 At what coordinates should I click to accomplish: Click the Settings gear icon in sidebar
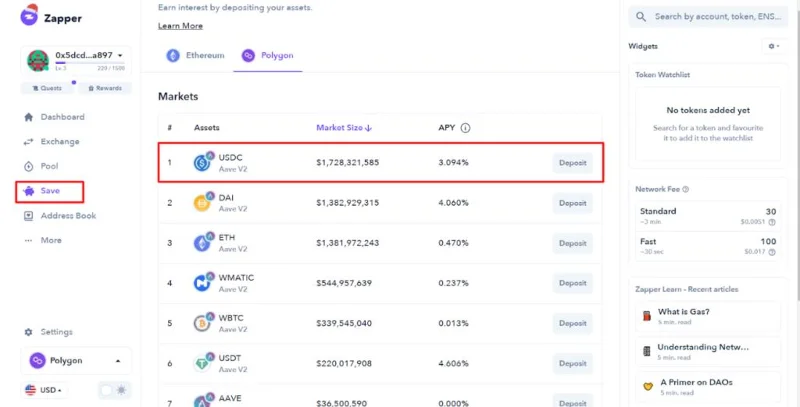pyautogui.click(x=29, y=332)
